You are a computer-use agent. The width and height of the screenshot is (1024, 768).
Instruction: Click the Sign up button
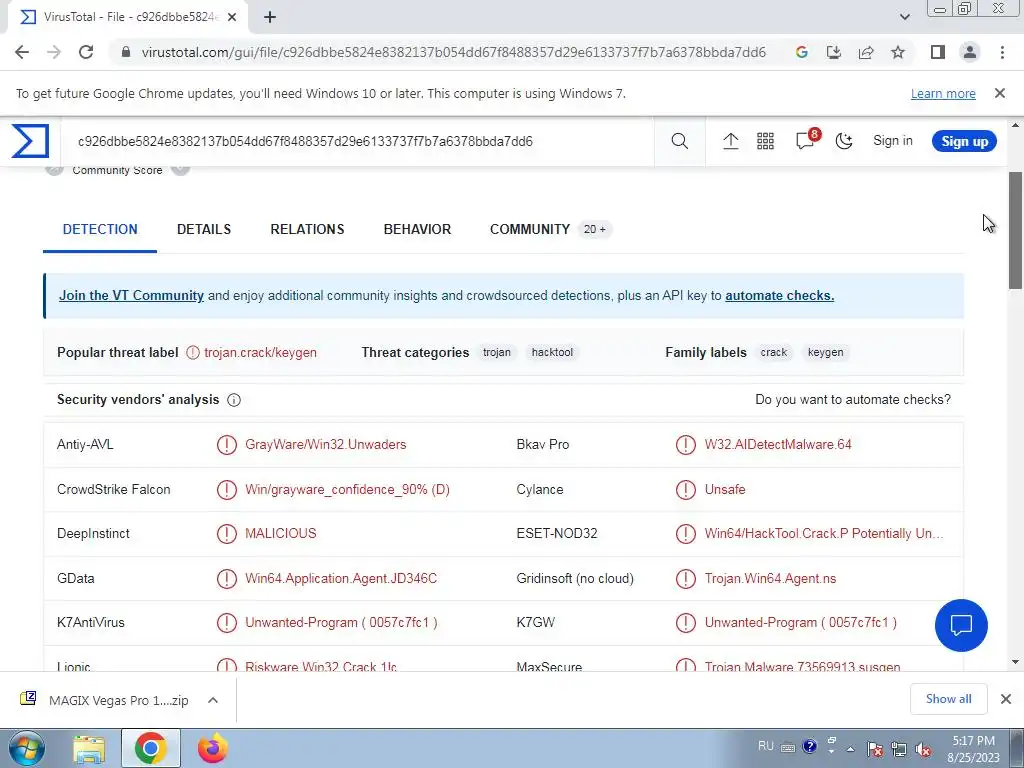point(964,141)
